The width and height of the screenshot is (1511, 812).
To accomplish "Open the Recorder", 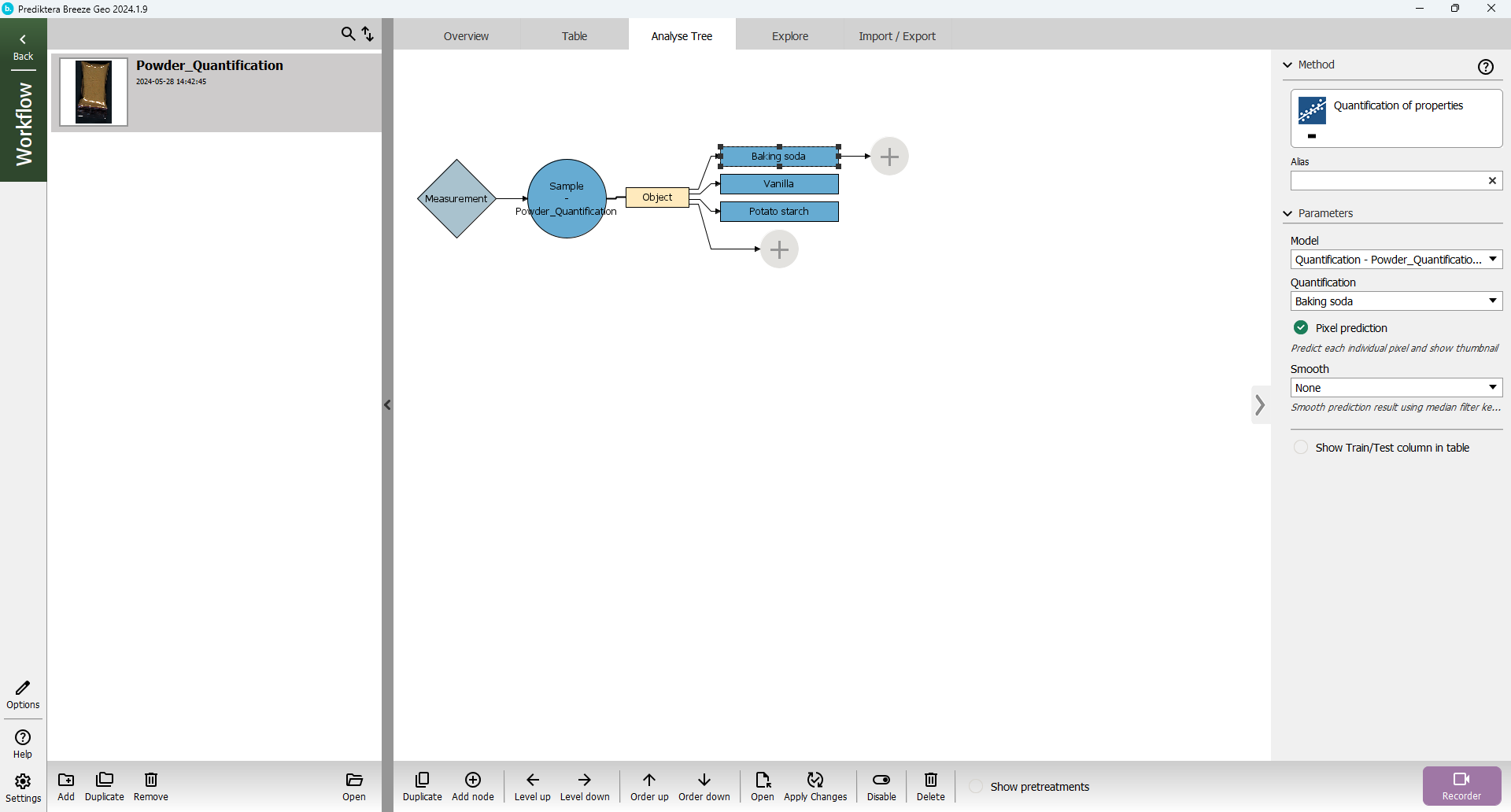I will (x=1461, y=785).
